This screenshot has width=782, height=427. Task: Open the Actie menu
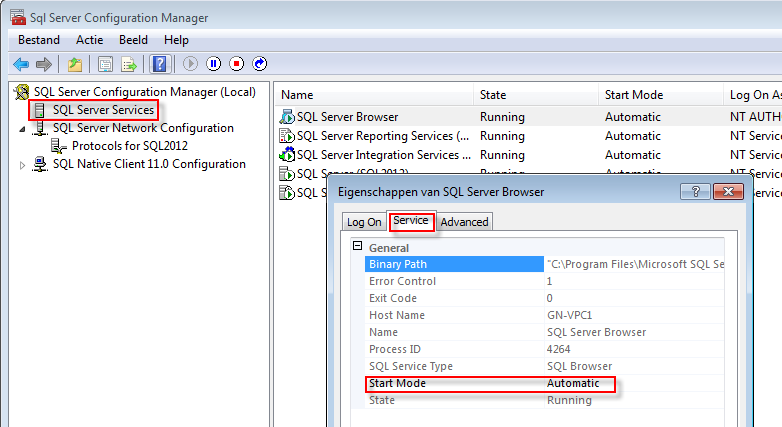pyautogui.click(x=89, y=40)
